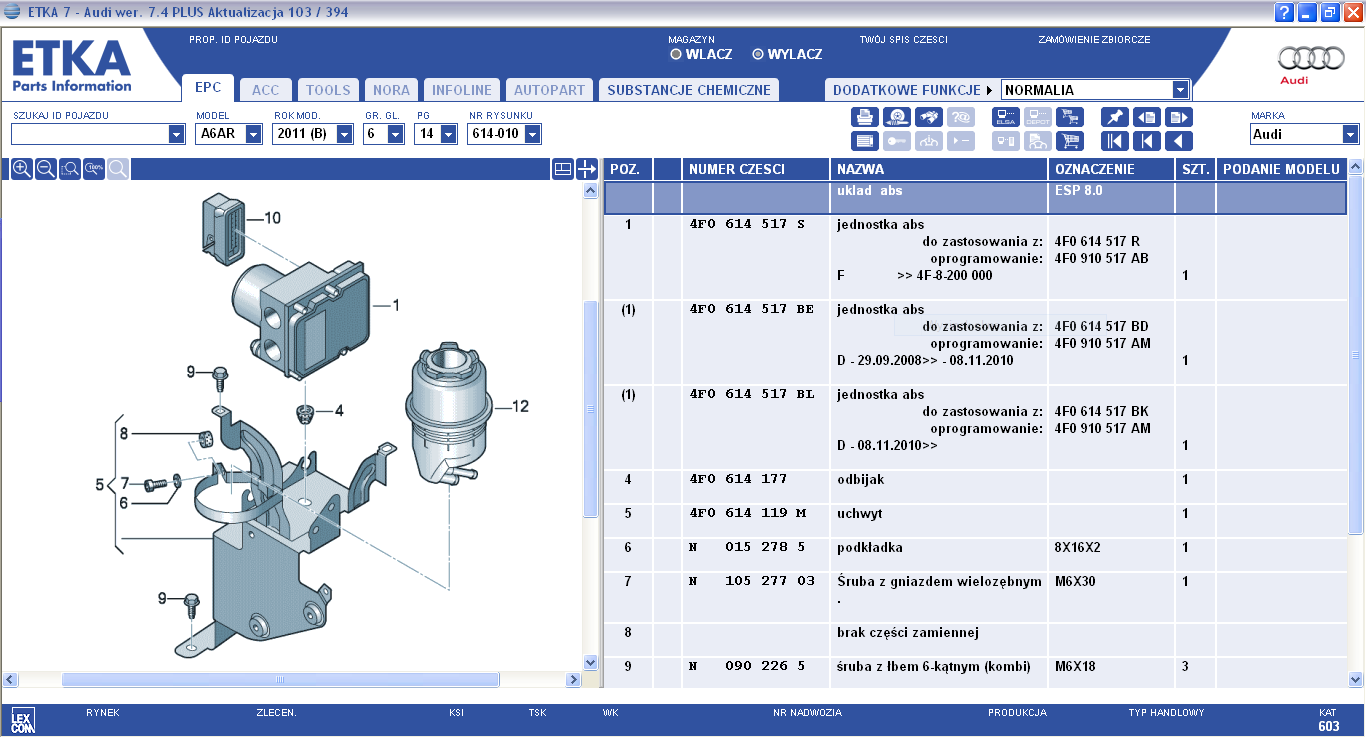This screenshot has height=738, width=1366.
Task: Open the ROK MOD. dropdown showing 2011 (B)
Action: [345, 134]
